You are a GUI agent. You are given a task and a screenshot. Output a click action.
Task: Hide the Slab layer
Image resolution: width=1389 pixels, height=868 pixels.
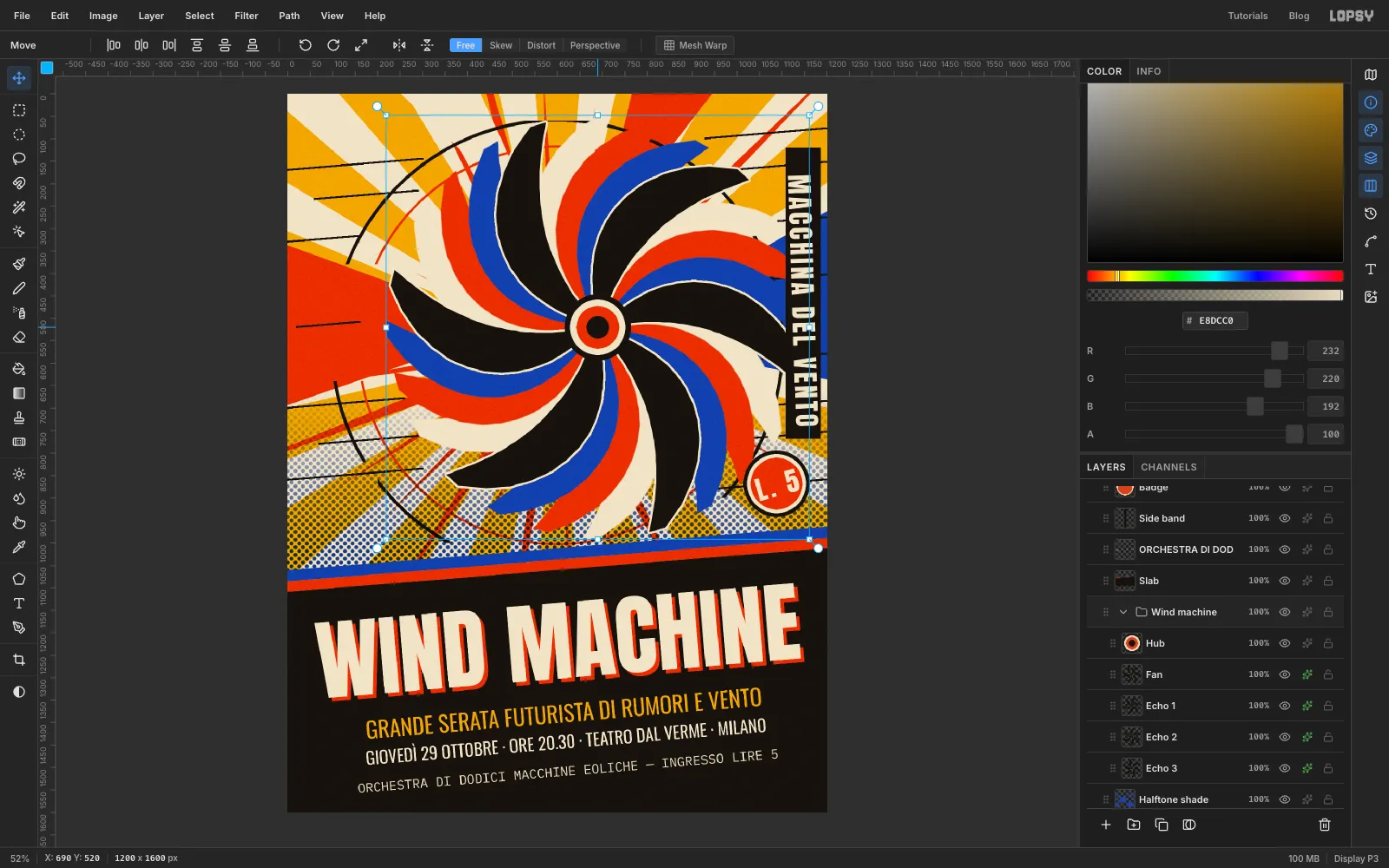1285,581
